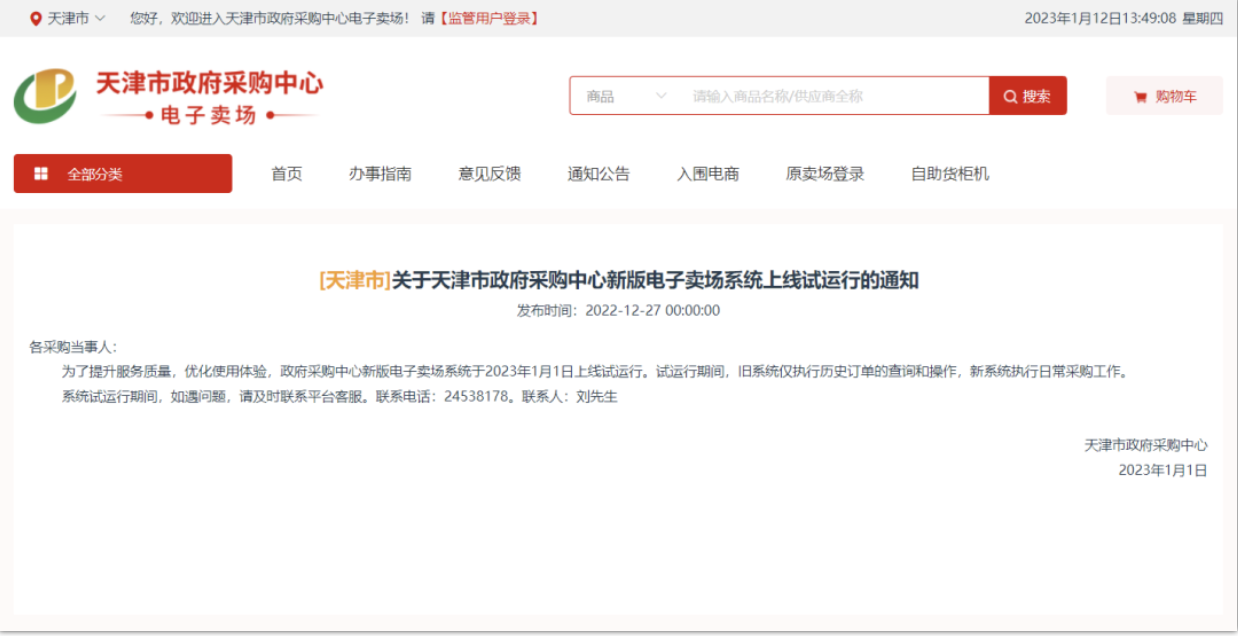Click the red 搜索 search button
The width and height of the screenshot is (1238, 636).
[1028, 96]
